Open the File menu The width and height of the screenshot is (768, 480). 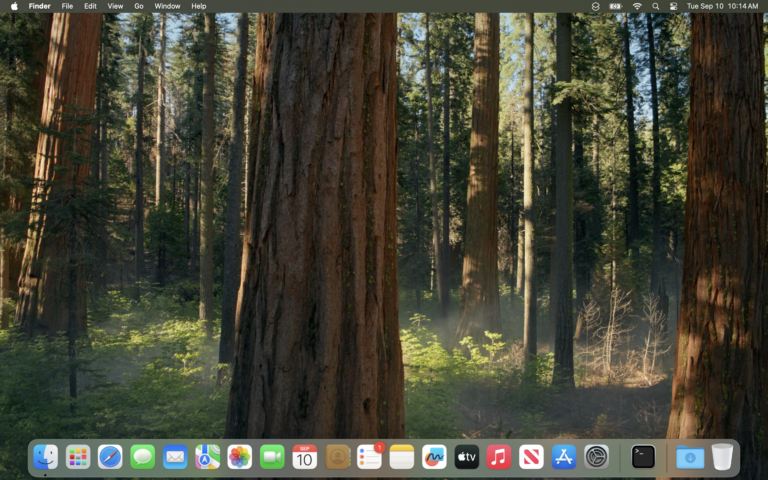pyautogui.click(x=67, y=6)
